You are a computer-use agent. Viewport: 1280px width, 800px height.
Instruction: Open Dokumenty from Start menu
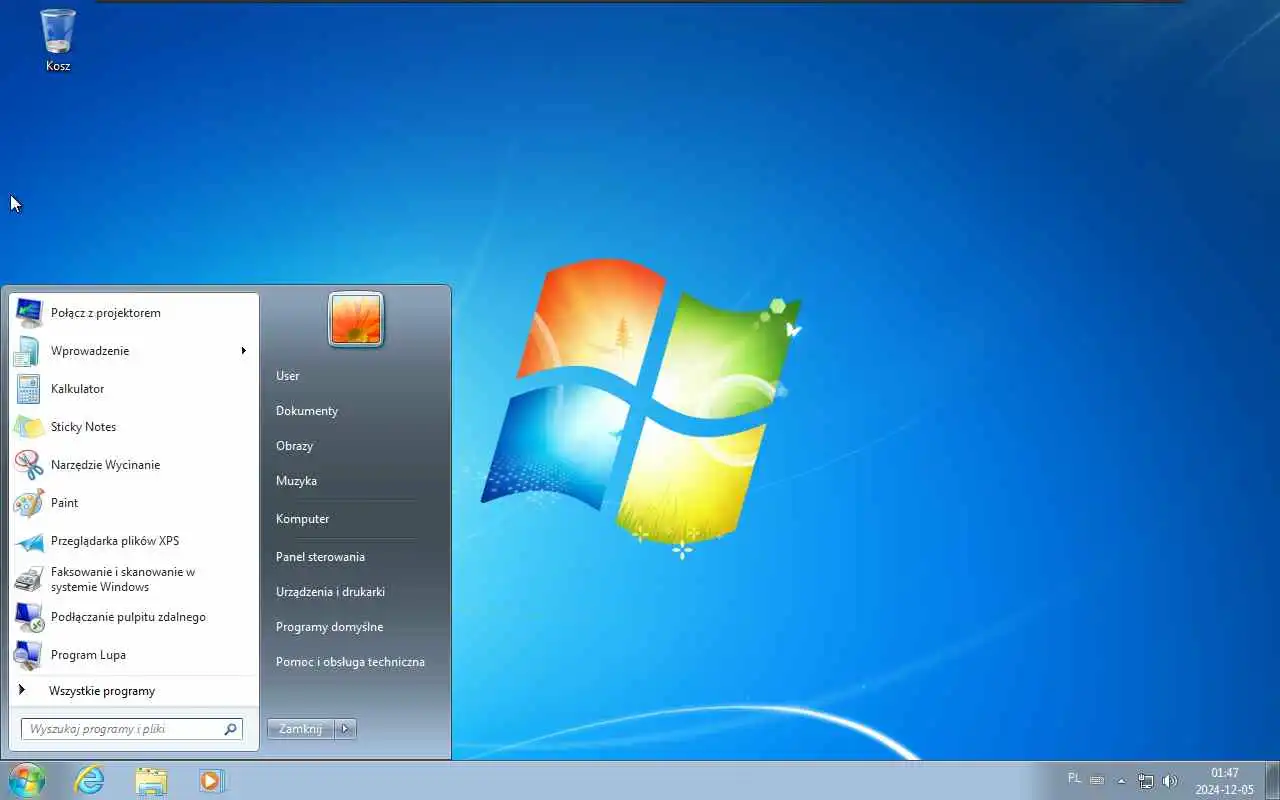(x=307, y=411)
